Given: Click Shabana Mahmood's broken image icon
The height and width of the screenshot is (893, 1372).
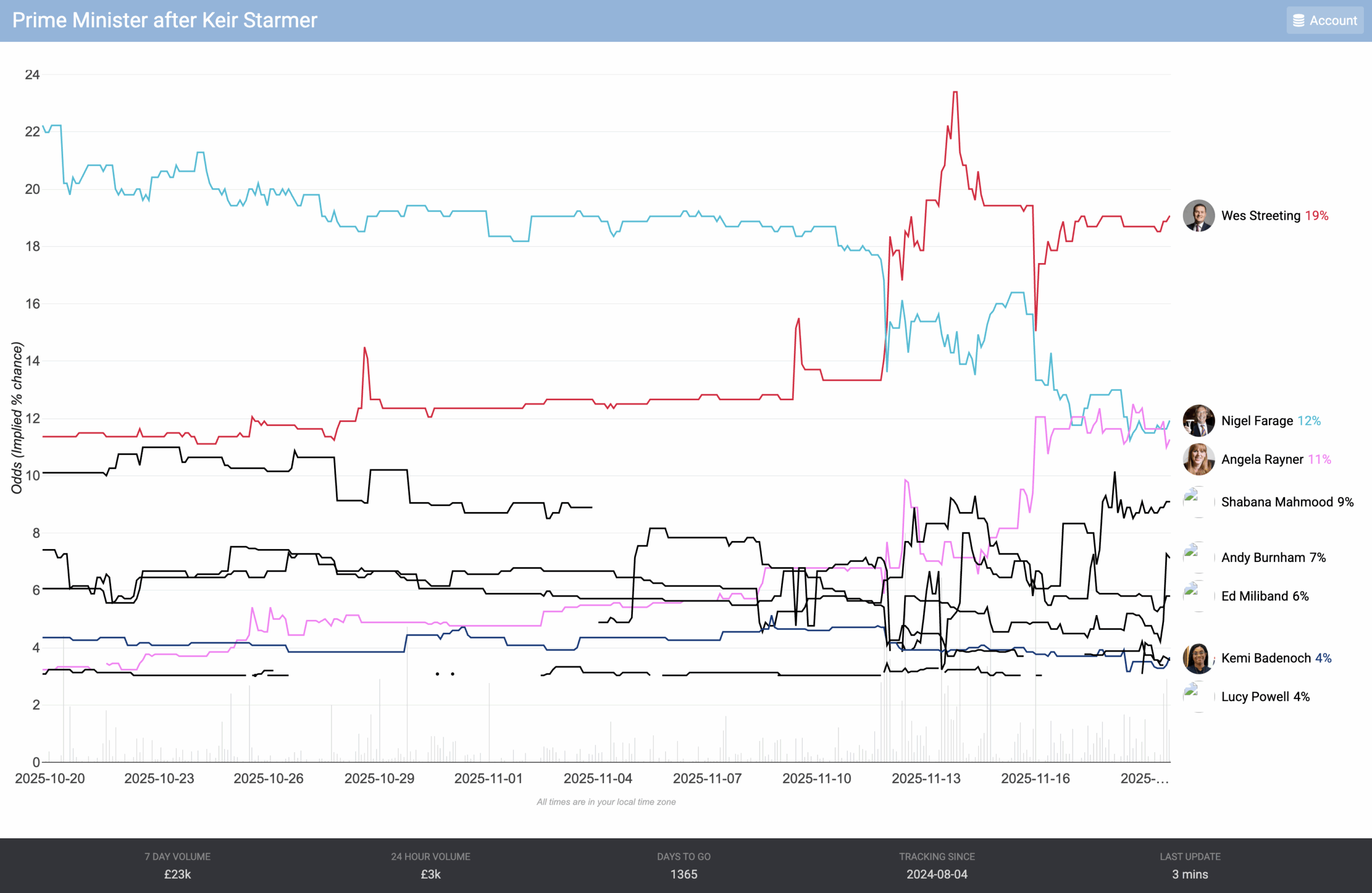Looking at the screenshot, I should point(1191,495).
